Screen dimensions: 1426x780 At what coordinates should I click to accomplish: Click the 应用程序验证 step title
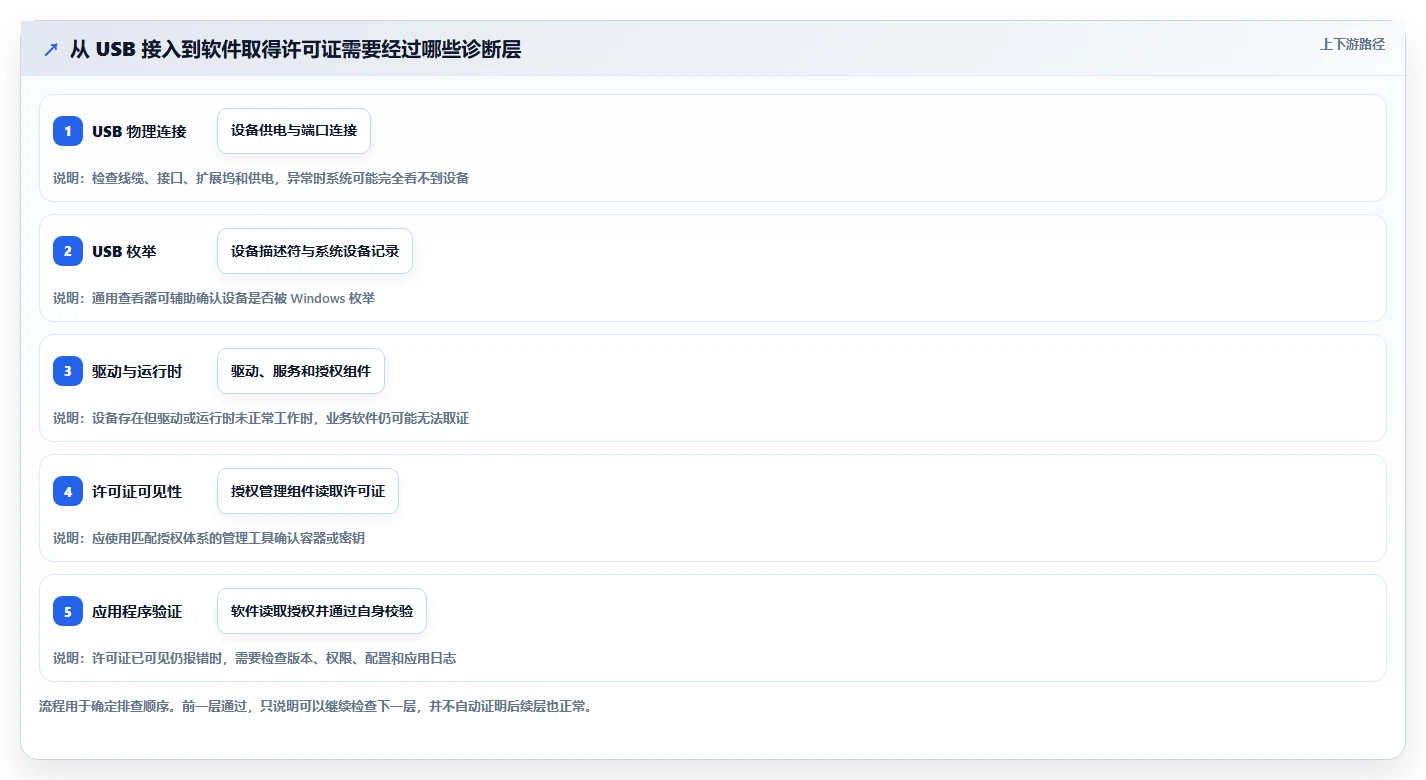point(137,611)
